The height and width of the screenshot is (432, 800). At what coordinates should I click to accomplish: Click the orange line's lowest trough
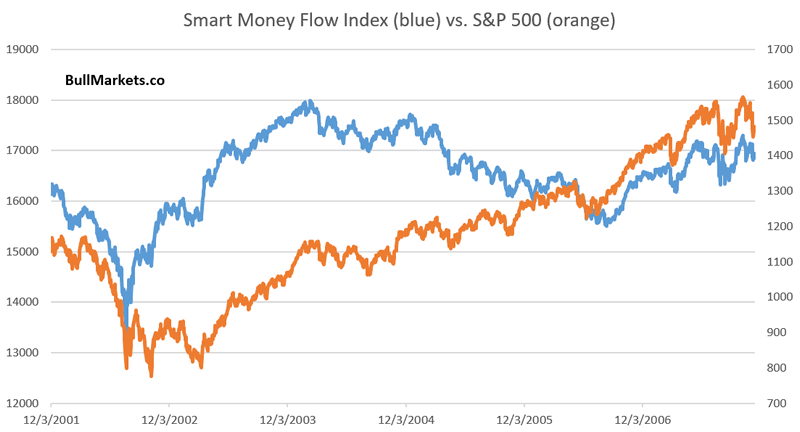click(151, 375)
